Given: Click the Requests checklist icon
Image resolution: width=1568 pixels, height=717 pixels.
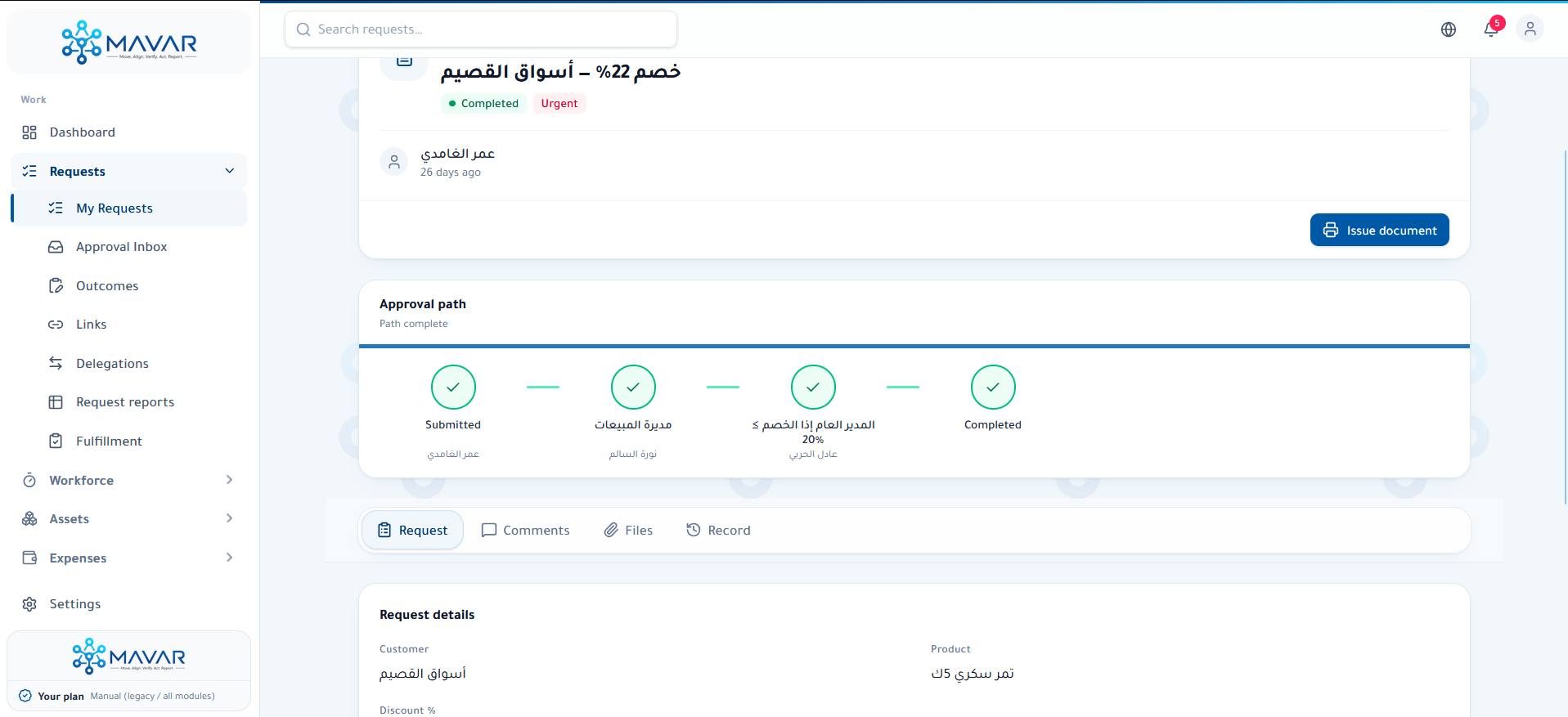Looking at the screenshot, I should point(29,171).
